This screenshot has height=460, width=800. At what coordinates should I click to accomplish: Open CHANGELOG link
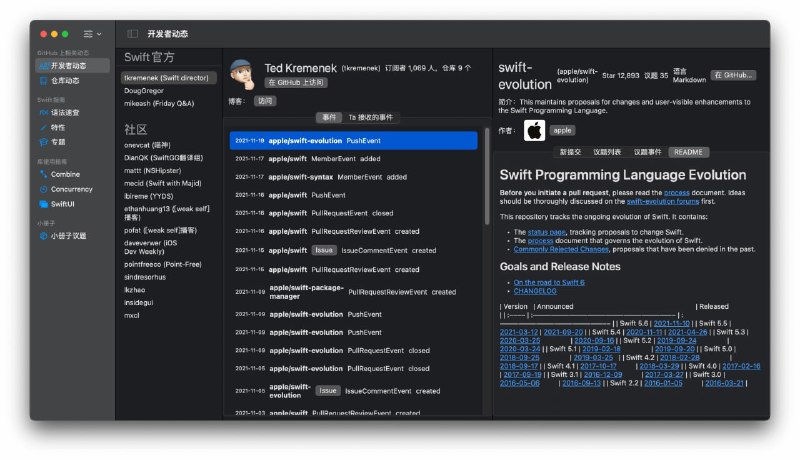(x=535, y=291)
